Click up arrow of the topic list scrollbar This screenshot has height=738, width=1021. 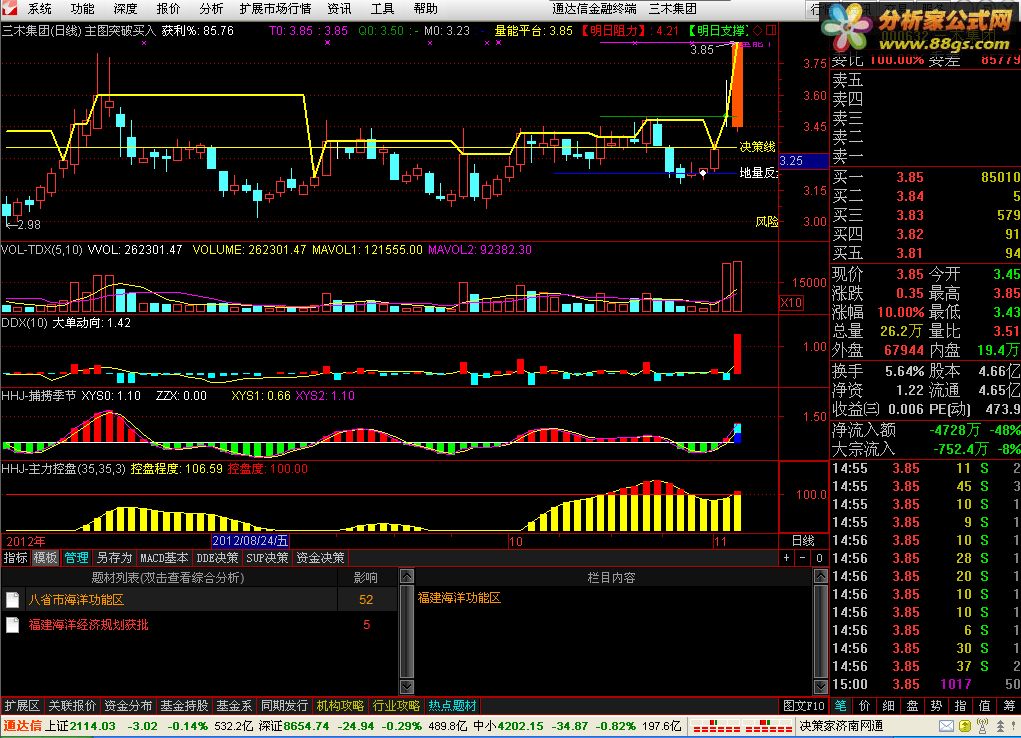pyautogui.click(x=406, y=576)
